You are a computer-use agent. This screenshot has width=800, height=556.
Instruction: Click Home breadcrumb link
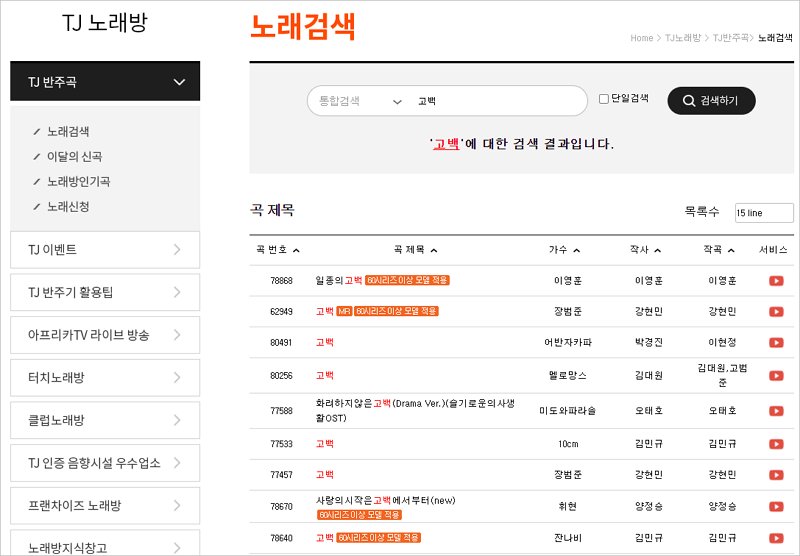click(x=641, y=38)
